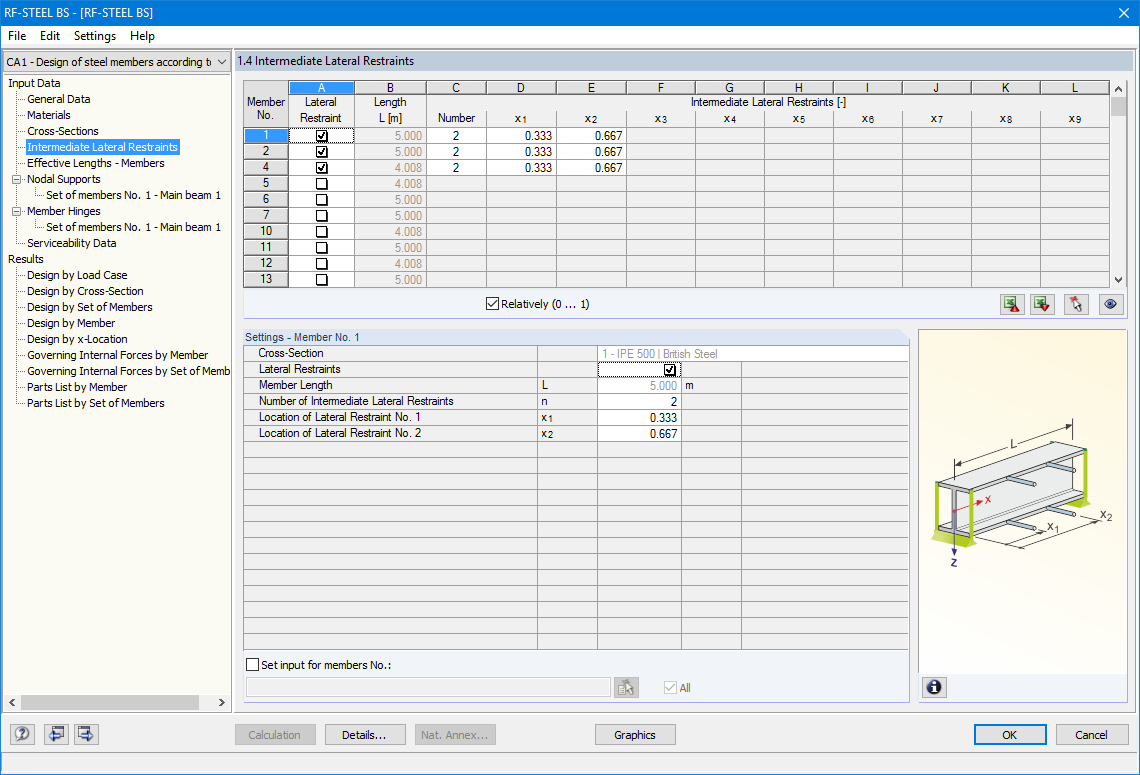Image resolution: width=1140 pixels, height=775 pixels.
Task: Toggle Lateral Restraints checkbox in Settings panel
Action: click(670, 370)
